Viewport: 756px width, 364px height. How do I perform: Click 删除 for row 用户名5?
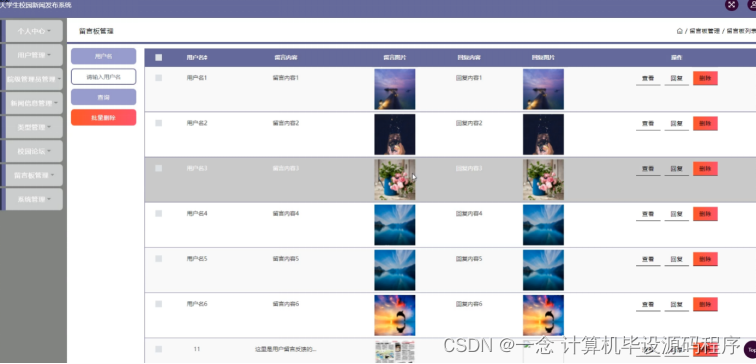(705, 259)
